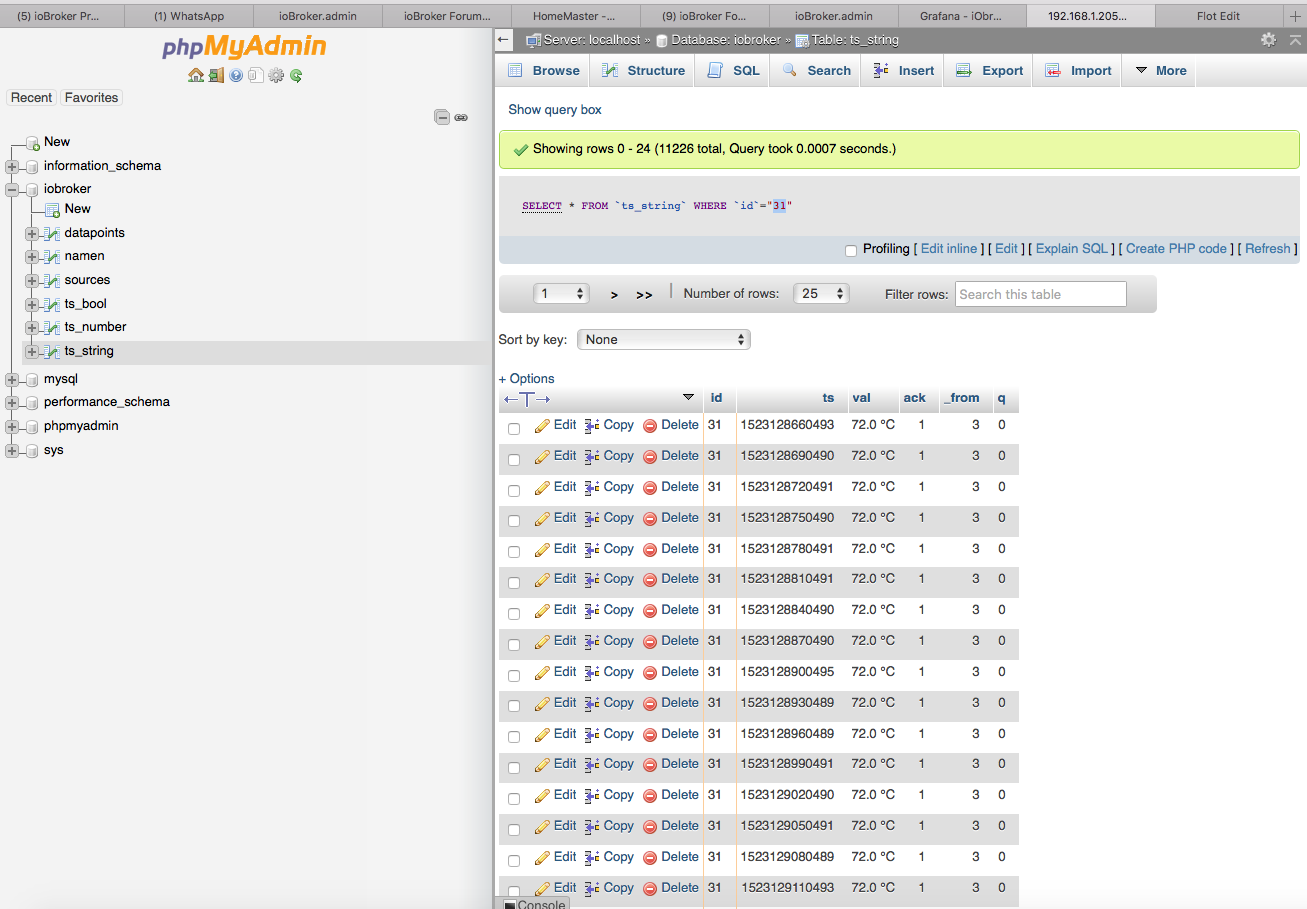The image size is (1307, 909).
Task: Click the Copy icon for row 1523128690490
Action: point(592,456)
